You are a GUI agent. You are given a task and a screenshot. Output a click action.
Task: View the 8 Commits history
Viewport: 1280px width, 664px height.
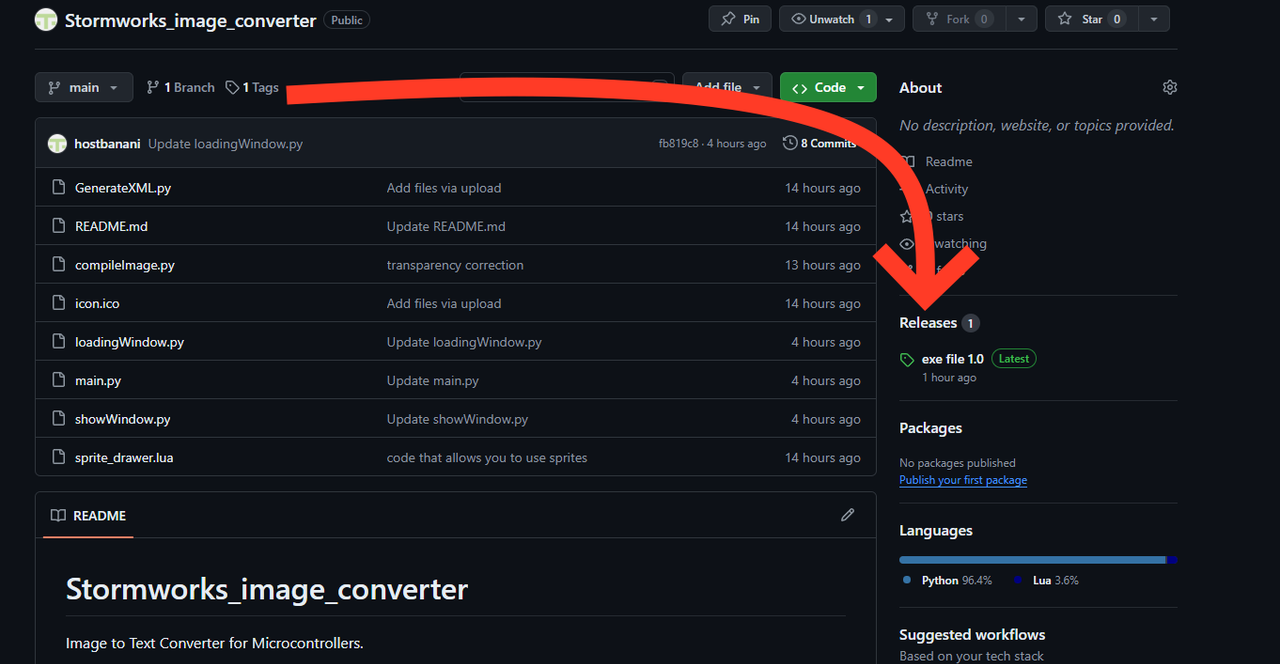(819, 143)
